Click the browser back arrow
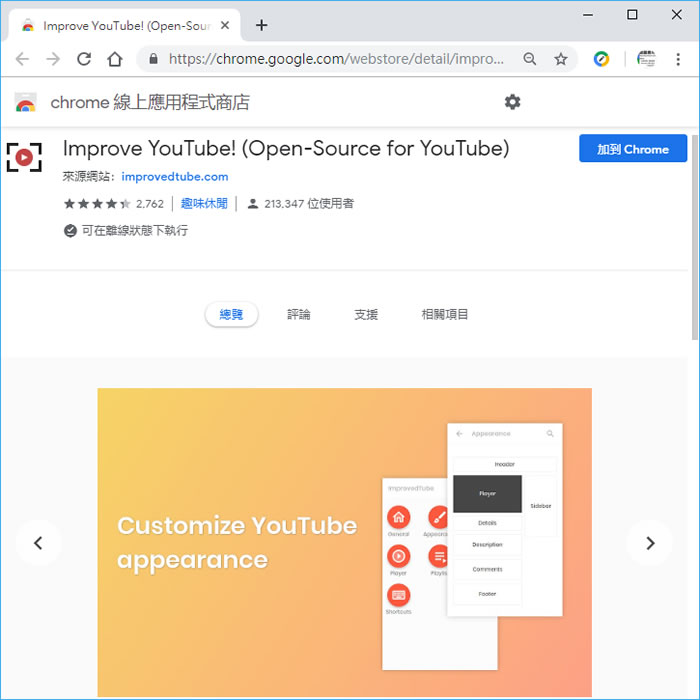The image size is (700, 700). tap(22, 59)
